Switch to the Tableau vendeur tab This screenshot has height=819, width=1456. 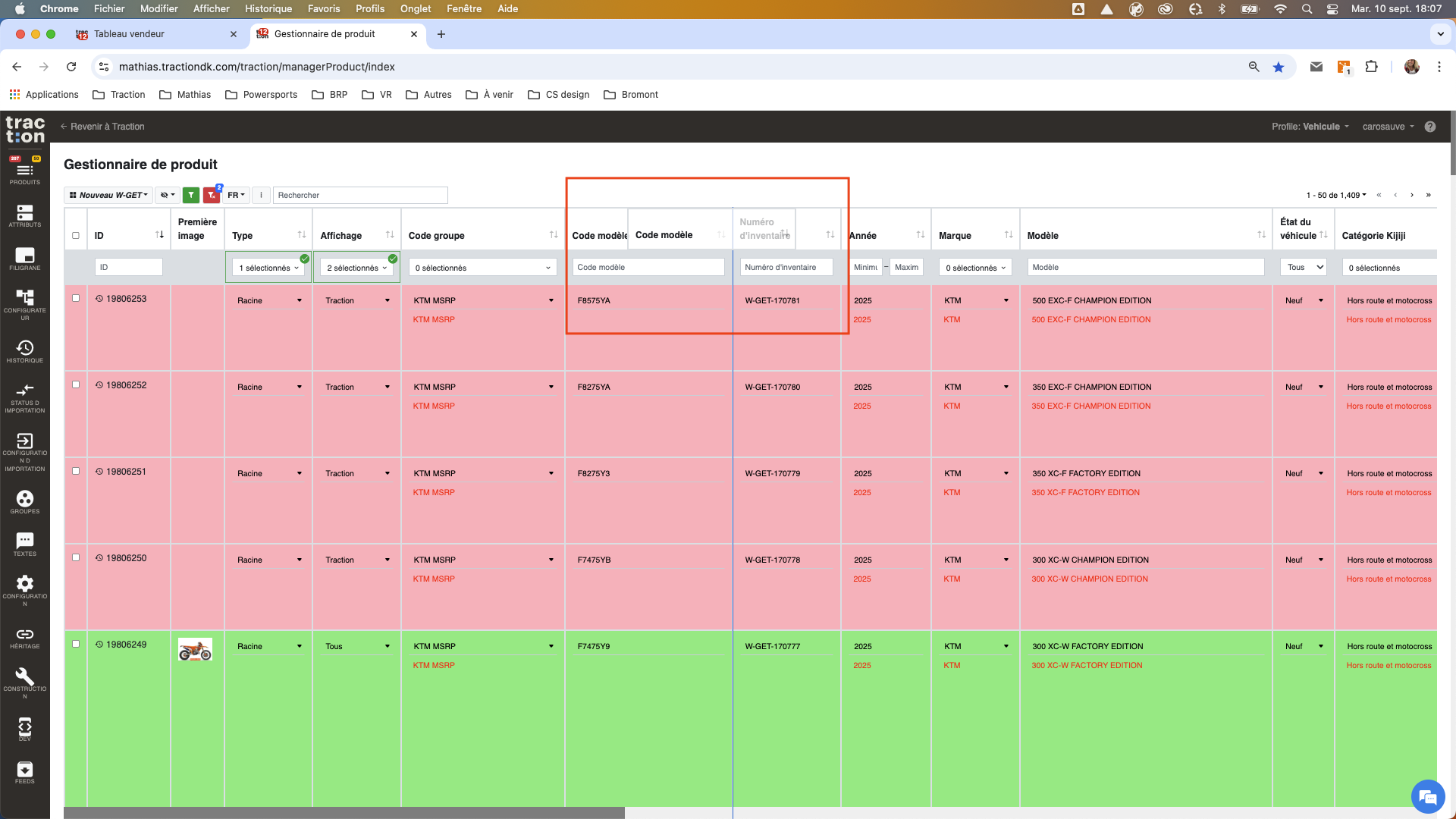[x=129, y=34]
